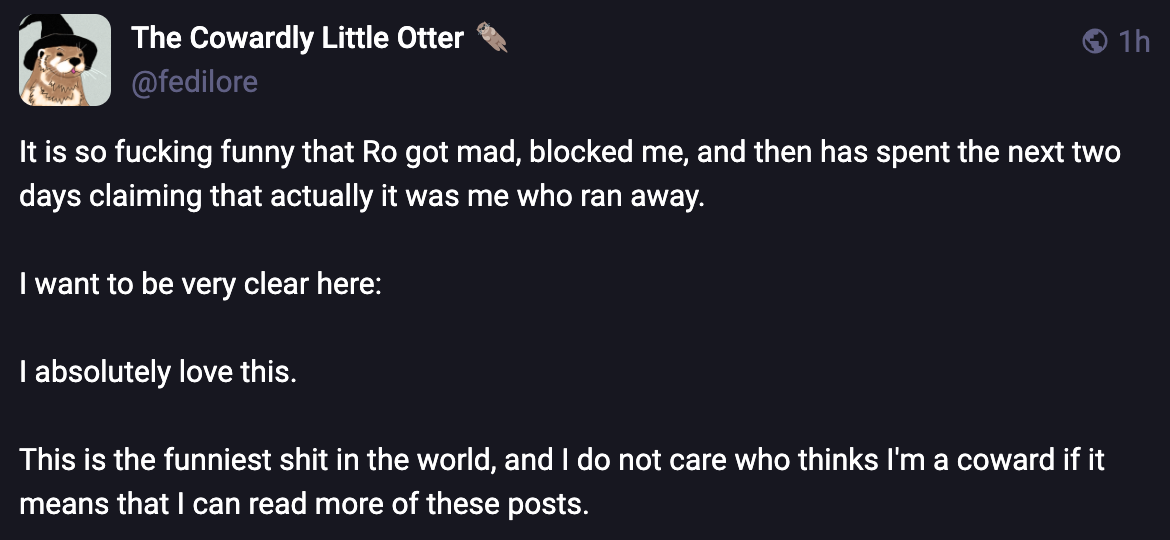Click the line "I absolutely love this."

[158, 372]
